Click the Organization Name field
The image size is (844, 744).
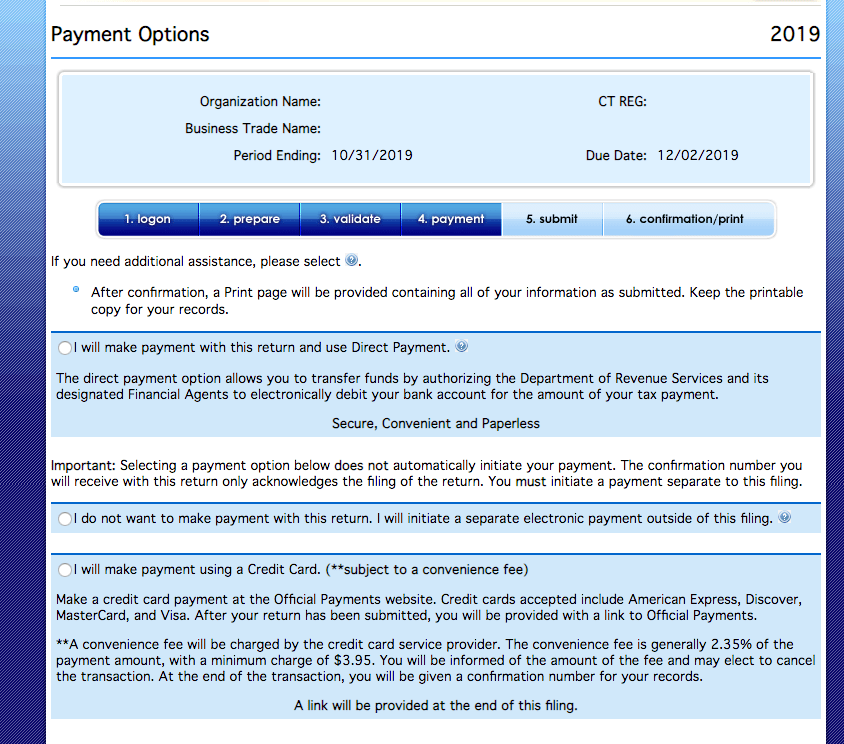260,101
